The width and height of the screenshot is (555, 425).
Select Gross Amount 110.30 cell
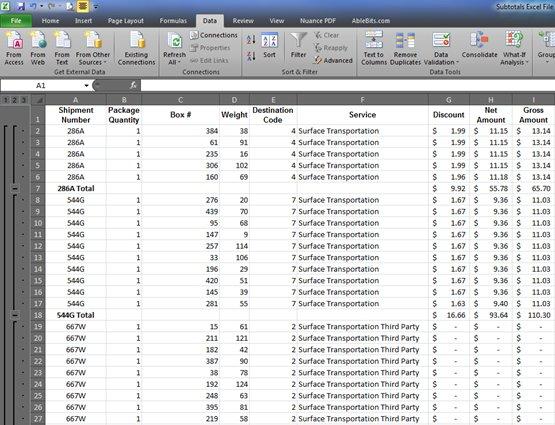pyautogui.click(x=534, y=315)
